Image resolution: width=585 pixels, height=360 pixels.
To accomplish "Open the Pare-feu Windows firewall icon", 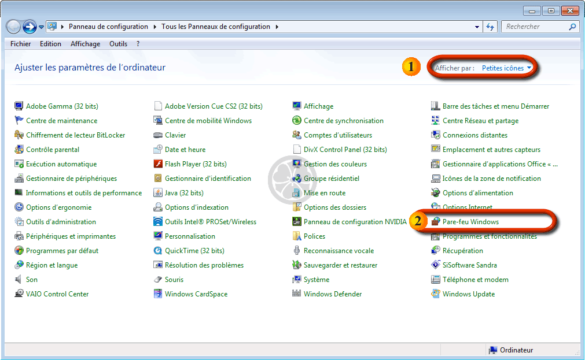I will [x=435, y=222].
